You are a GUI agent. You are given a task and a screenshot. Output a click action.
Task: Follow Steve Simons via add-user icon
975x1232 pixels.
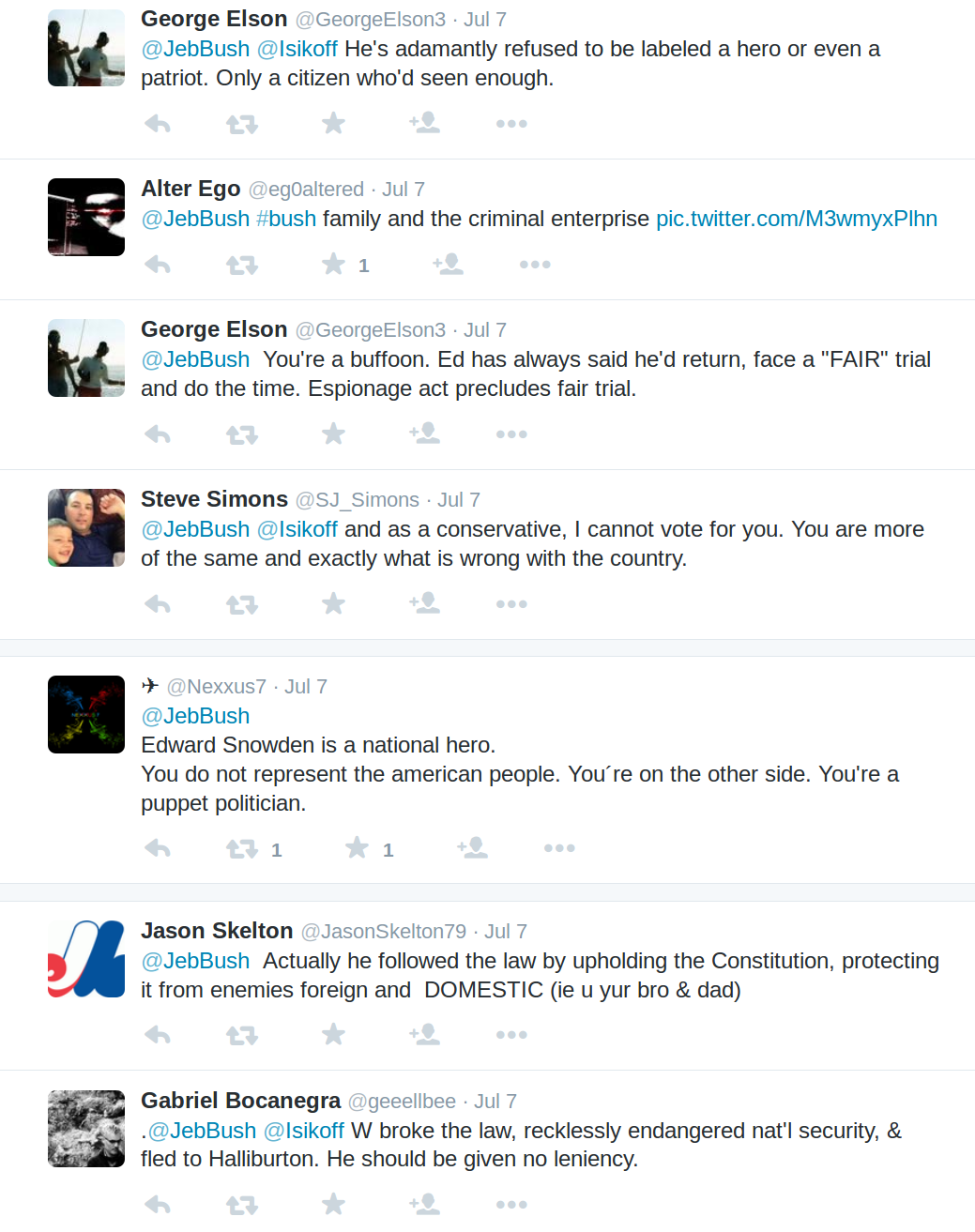click(424, 603)
